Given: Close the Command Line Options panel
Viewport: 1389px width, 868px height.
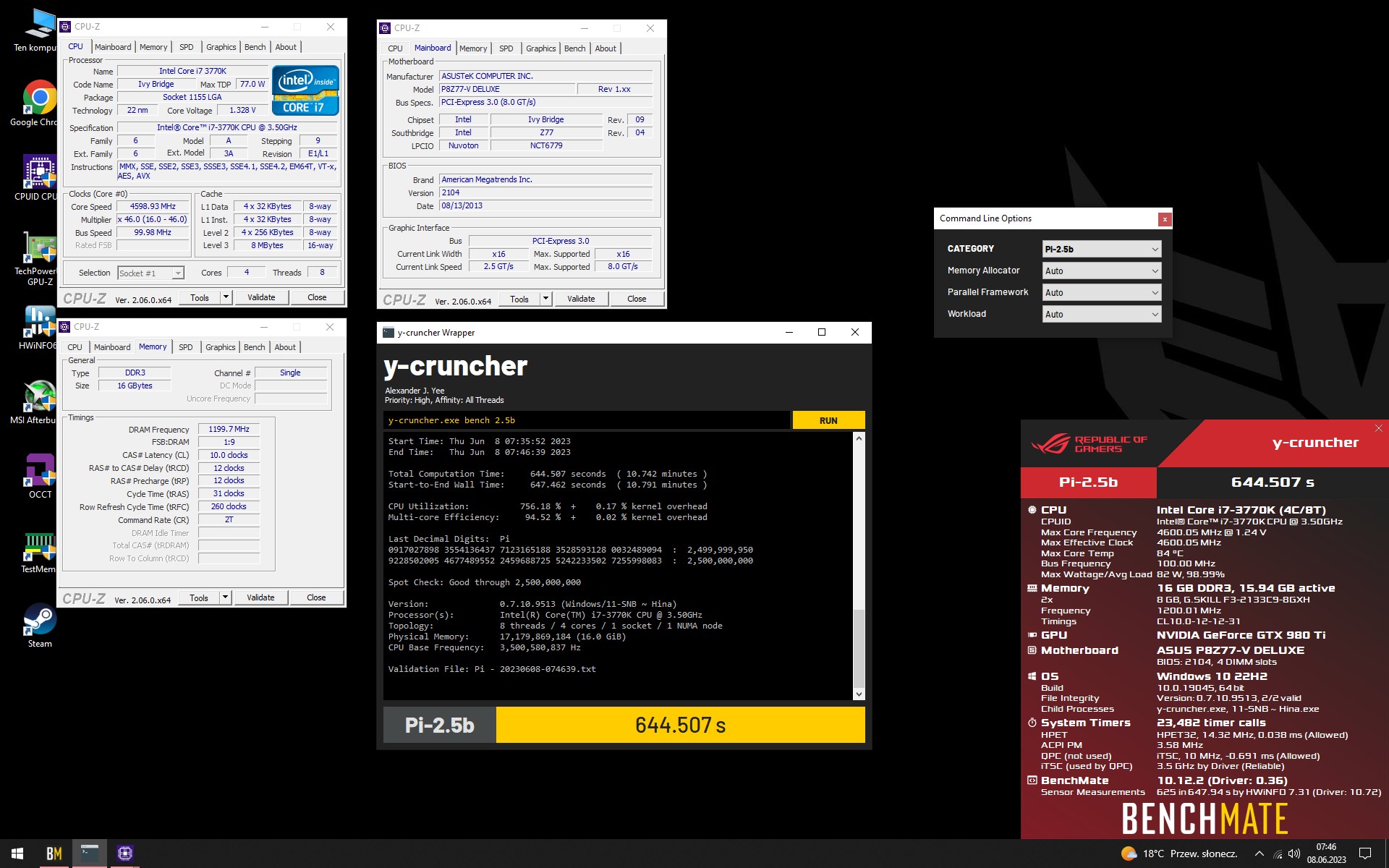Looking at the screenshot, I should click(1164, 219).
